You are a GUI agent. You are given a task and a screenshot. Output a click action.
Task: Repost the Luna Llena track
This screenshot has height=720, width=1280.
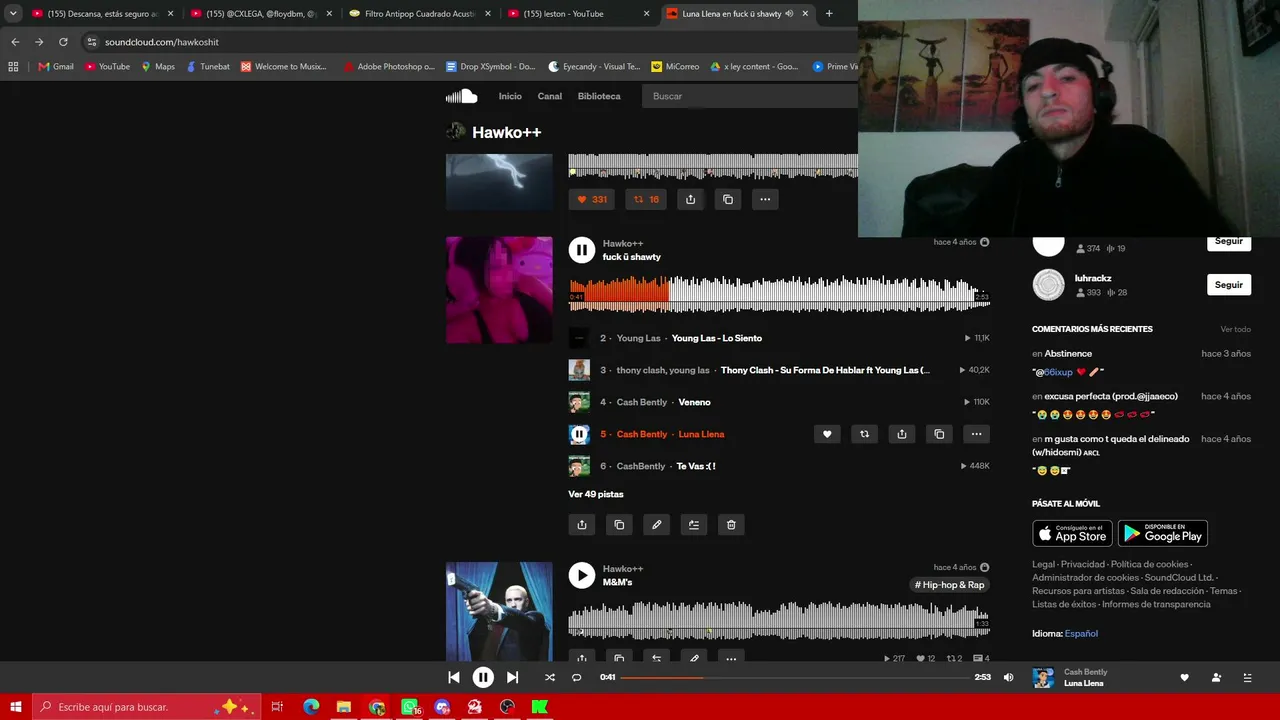coord(864,434)
